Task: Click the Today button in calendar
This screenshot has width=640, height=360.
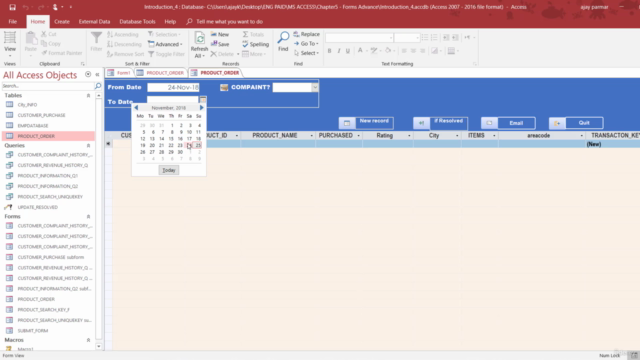Action: point(169,170)
